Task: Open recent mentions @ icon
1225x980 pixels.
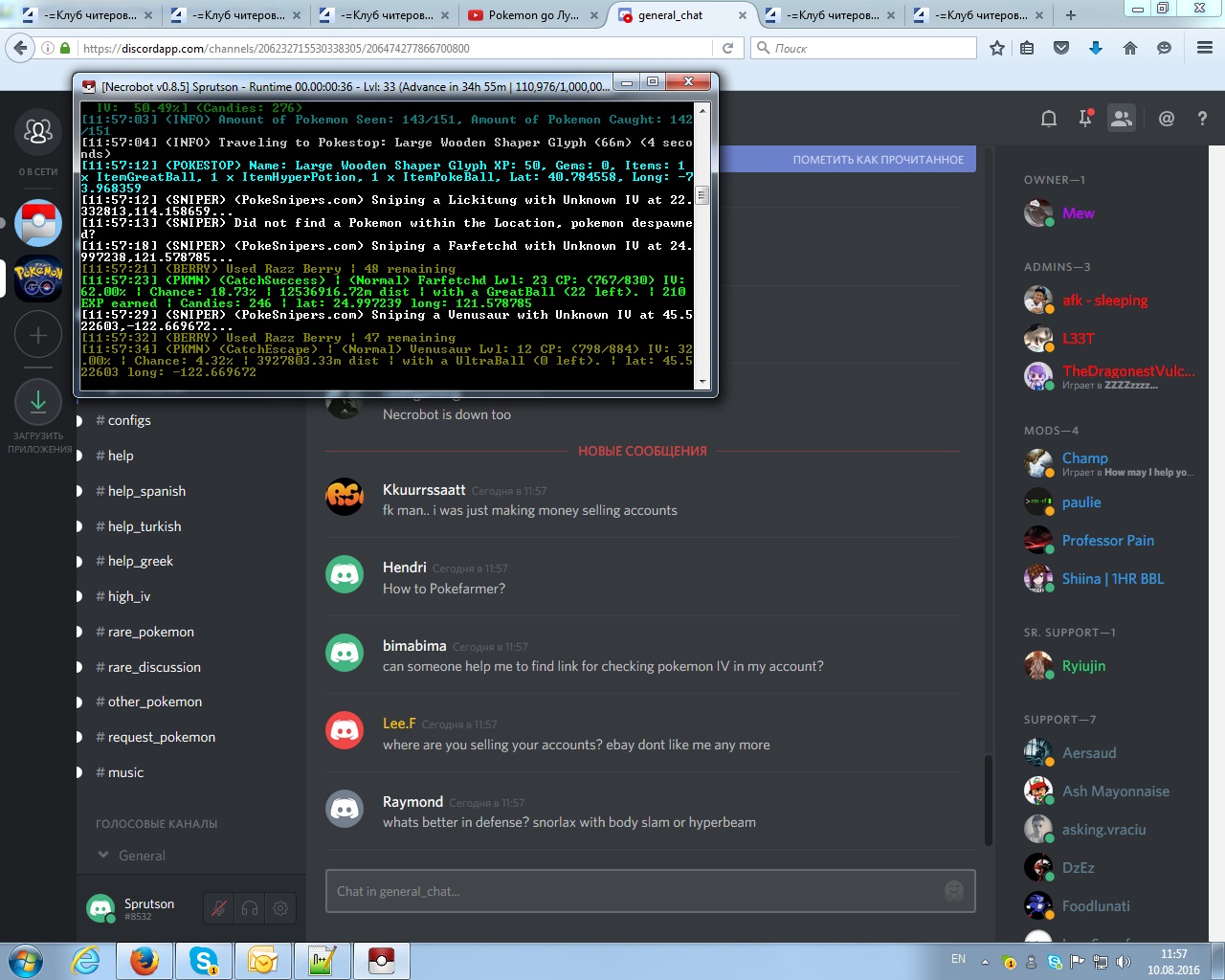Action: click(1166, 119)
